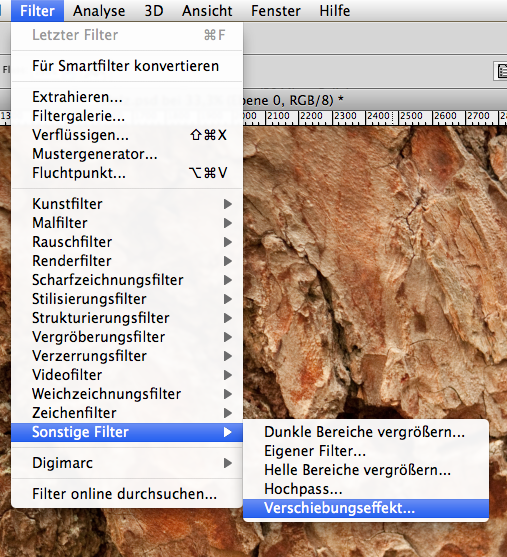507x557 pixels.
Task: Click Verschiebungseffekt... in submenu
Action: pyautogui.click(x=366, y=508)
